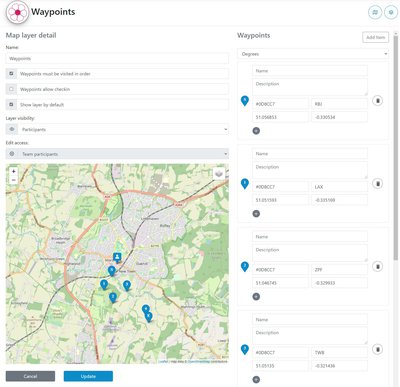400x387 pixels.
Task: Click the Description box of RBJ waypoint
Action: [x=310, y=87]
